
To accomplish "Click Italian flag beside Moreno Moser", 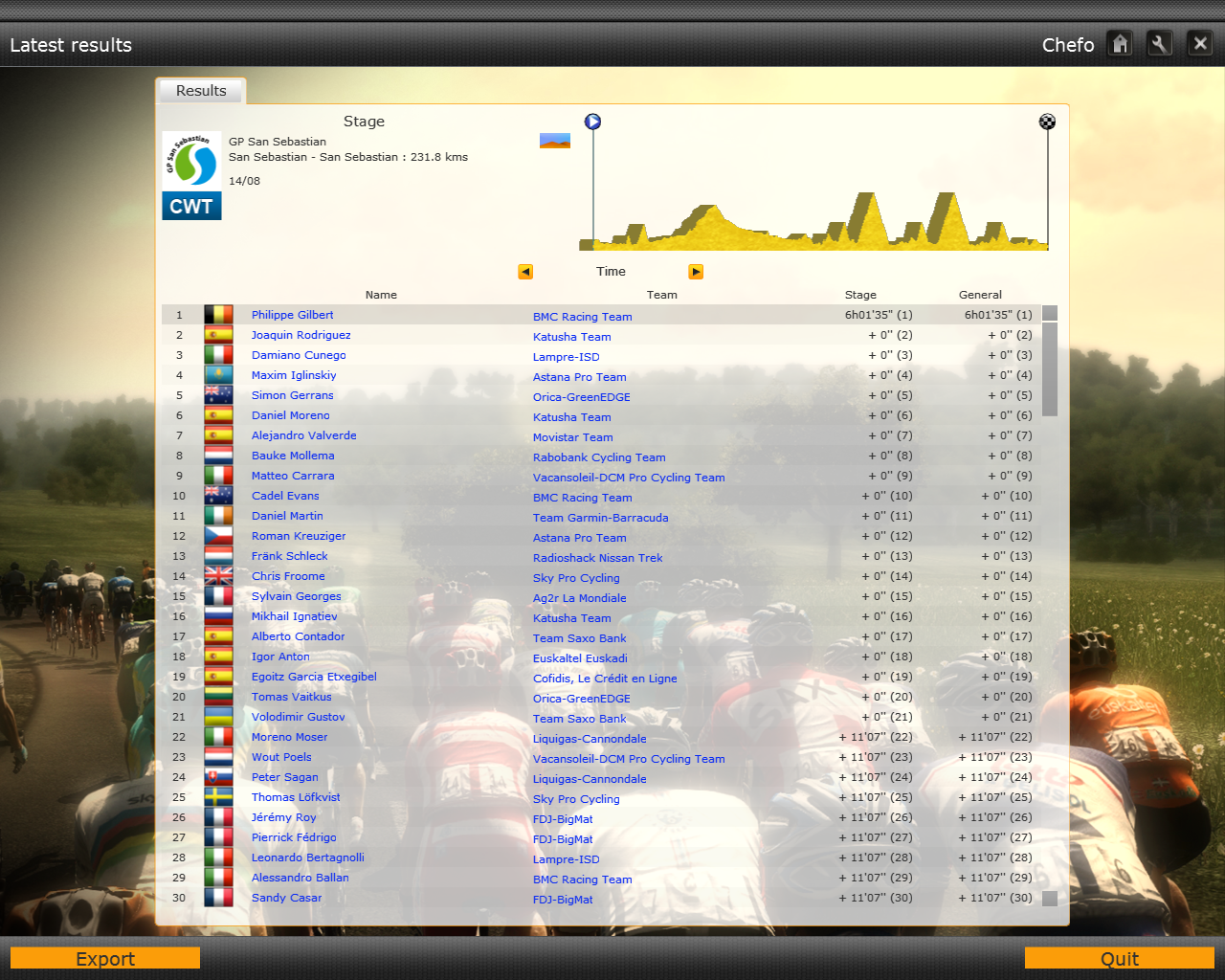I will click(x=218, y=737).
